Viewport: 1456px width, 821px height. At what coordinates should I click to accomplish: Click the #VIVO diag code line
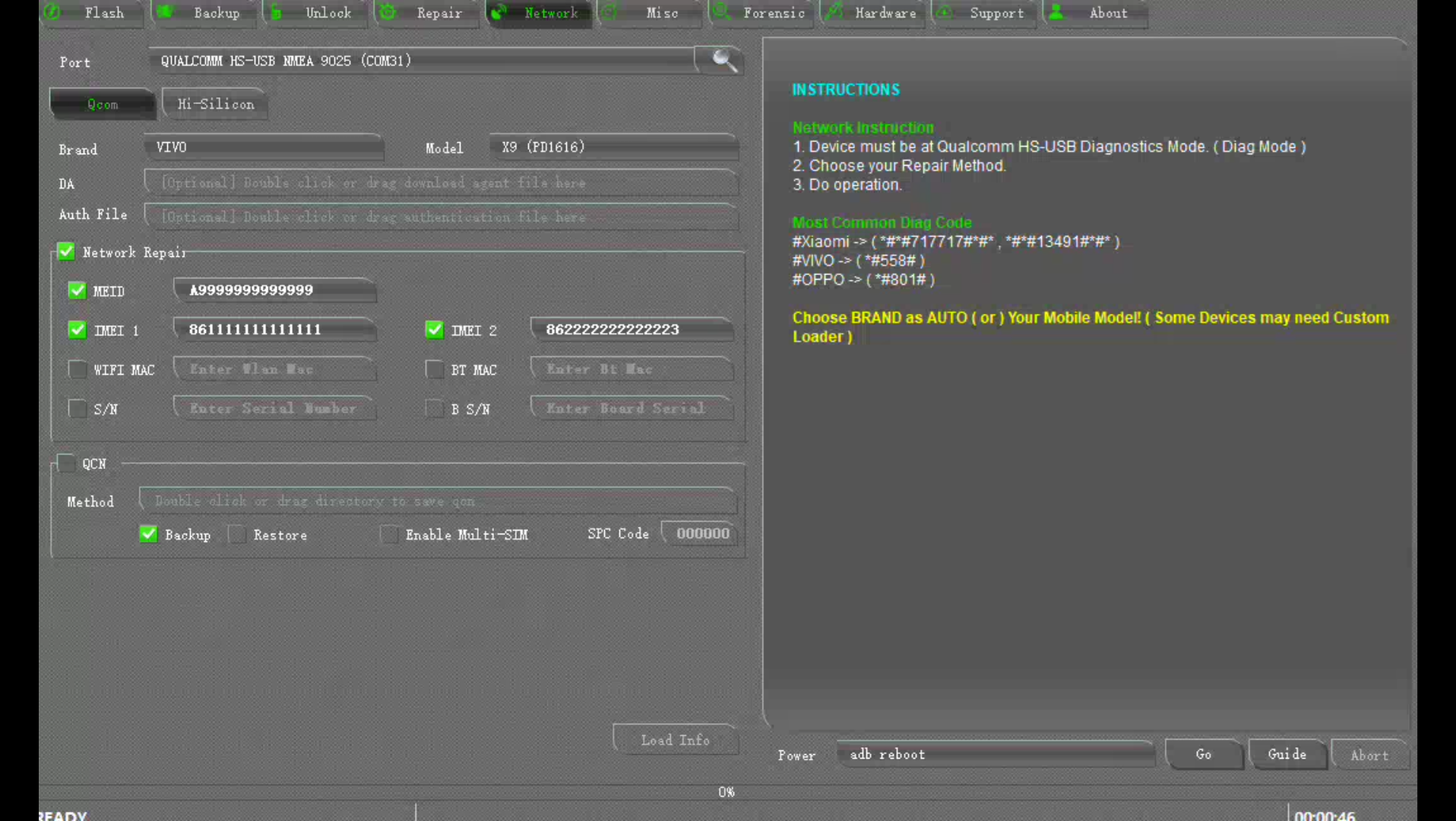[858, 261]
